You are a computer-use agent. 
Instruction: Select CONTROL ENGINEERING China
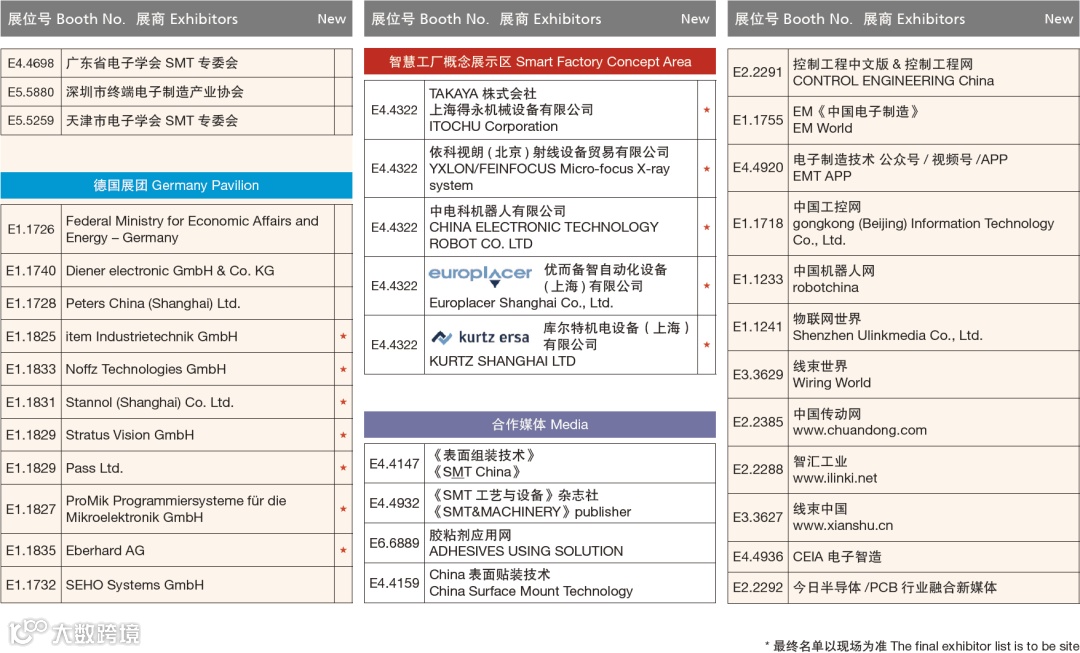pos(893,81)
